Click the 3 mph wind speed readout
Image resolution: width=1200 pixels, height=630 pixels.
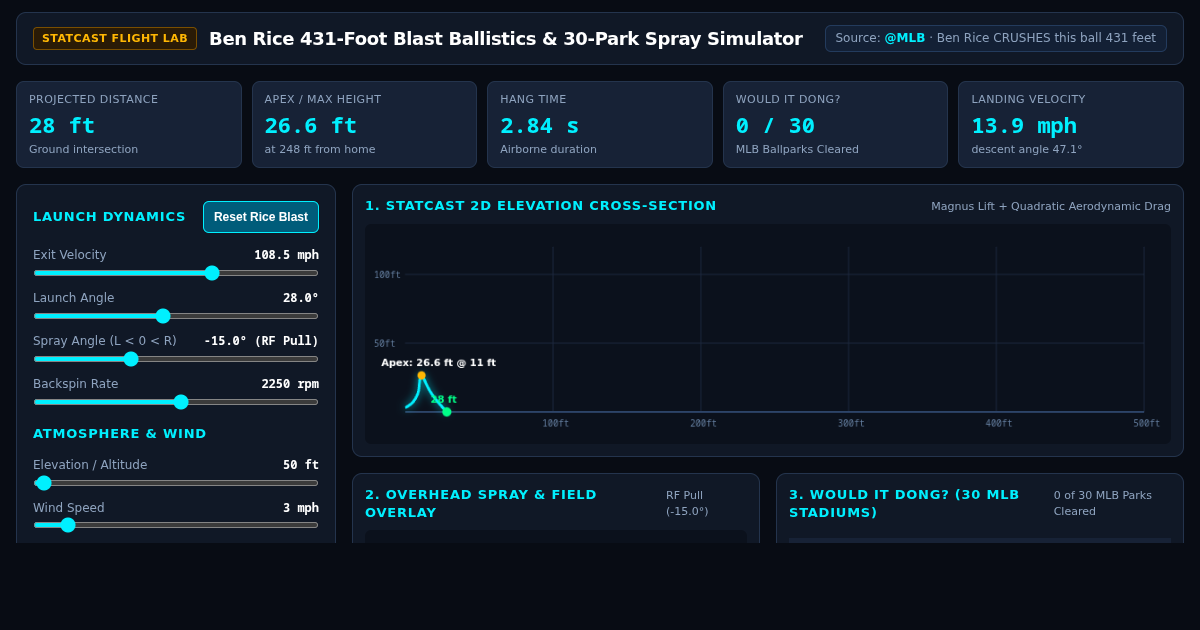(301, 508)
